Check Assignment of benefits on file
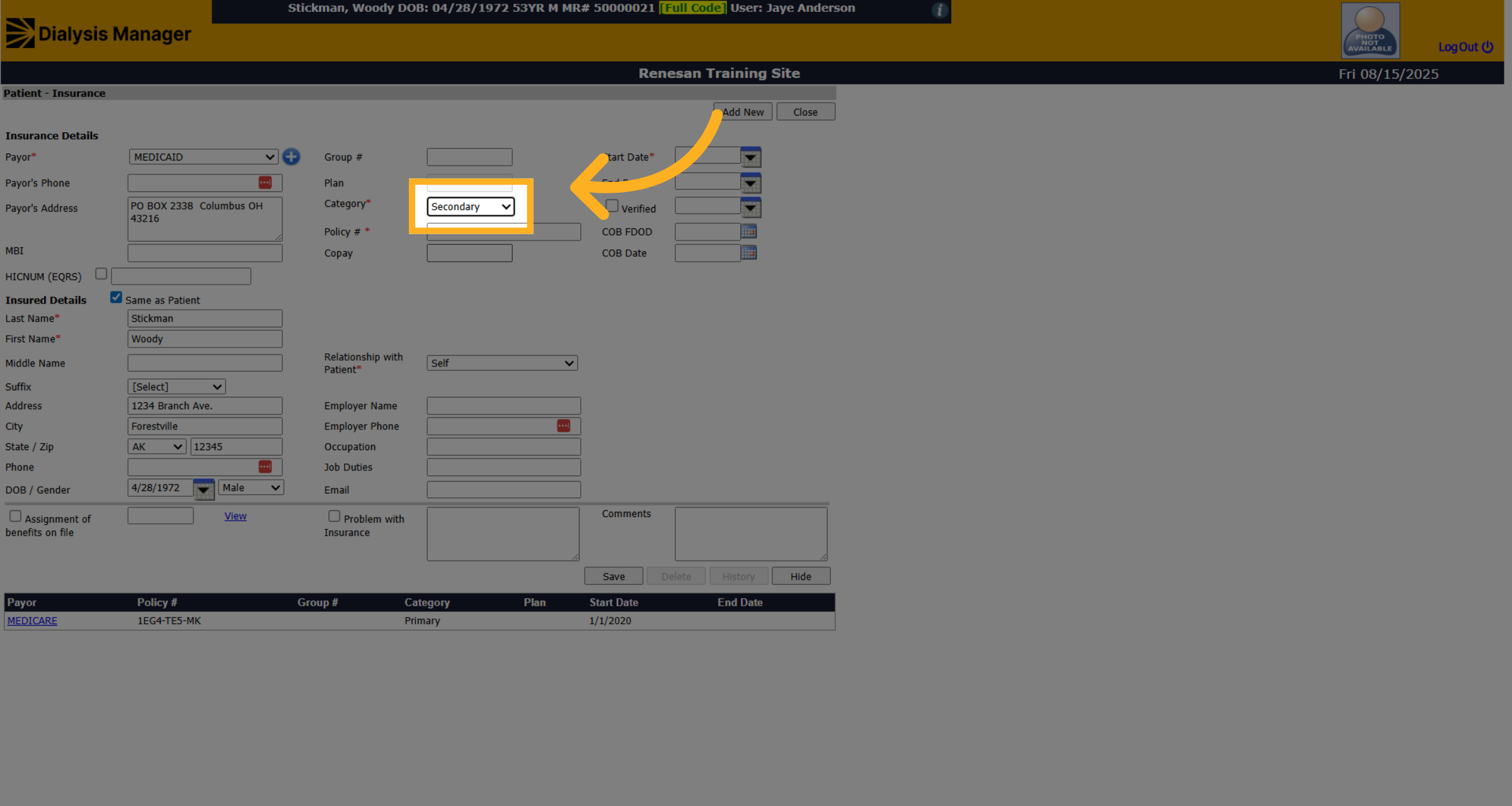Image resolution: width=1512 pixels, height=806 pixels. (x=15, y=516)
